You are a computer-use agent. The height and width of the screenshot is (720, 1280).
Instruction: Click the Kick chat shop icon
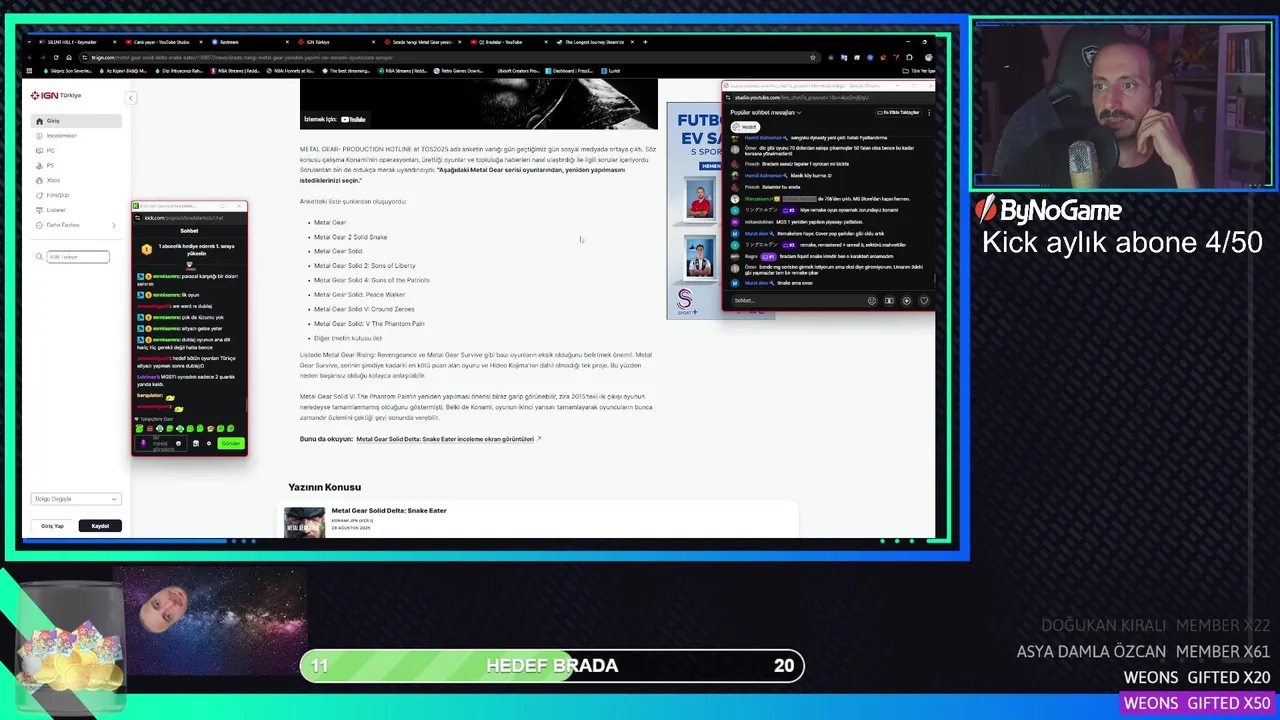(x=196, y=443)
